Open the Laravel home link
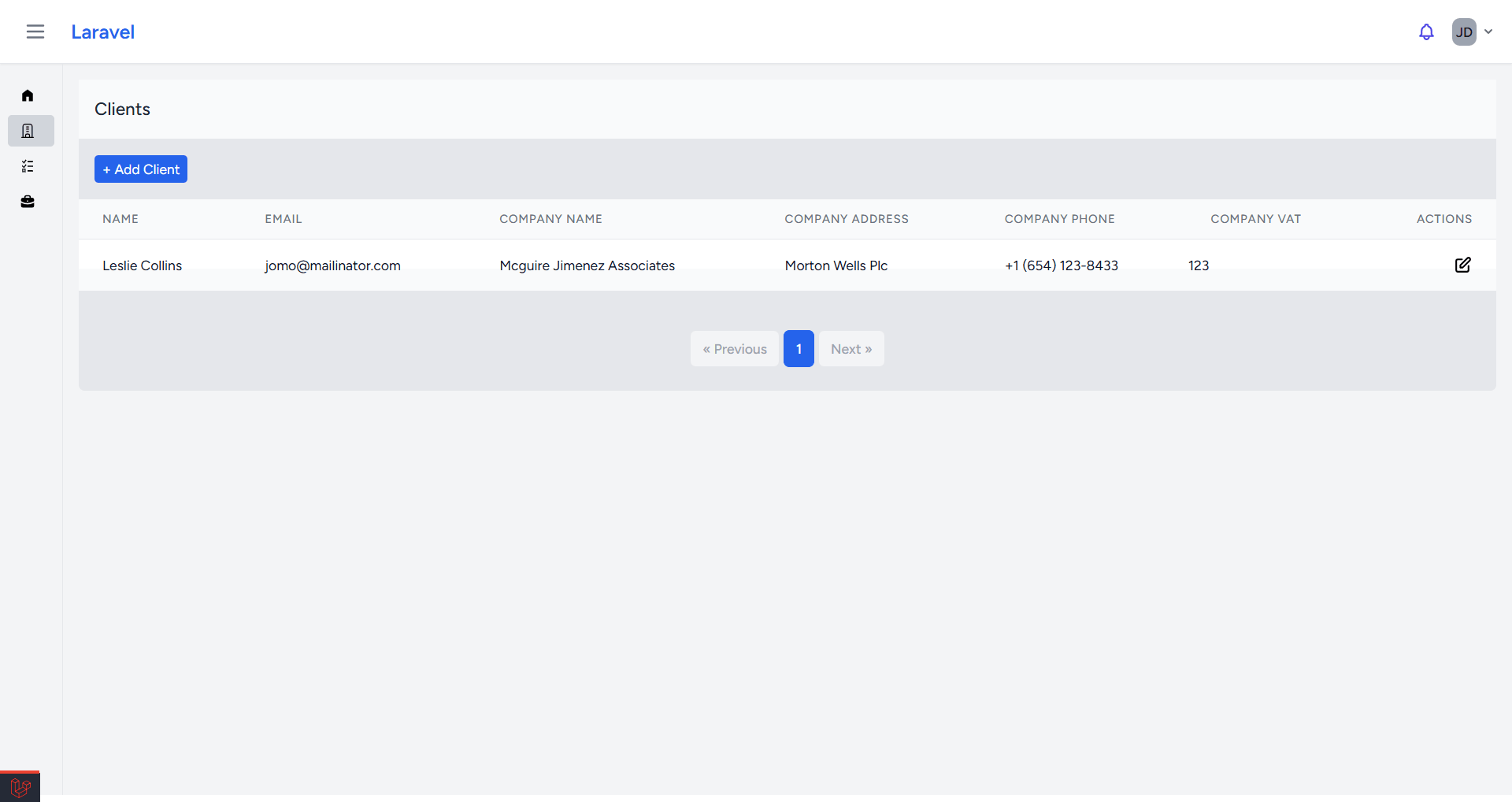Viewport: 1512px width, 802px height. click(102, 32)
